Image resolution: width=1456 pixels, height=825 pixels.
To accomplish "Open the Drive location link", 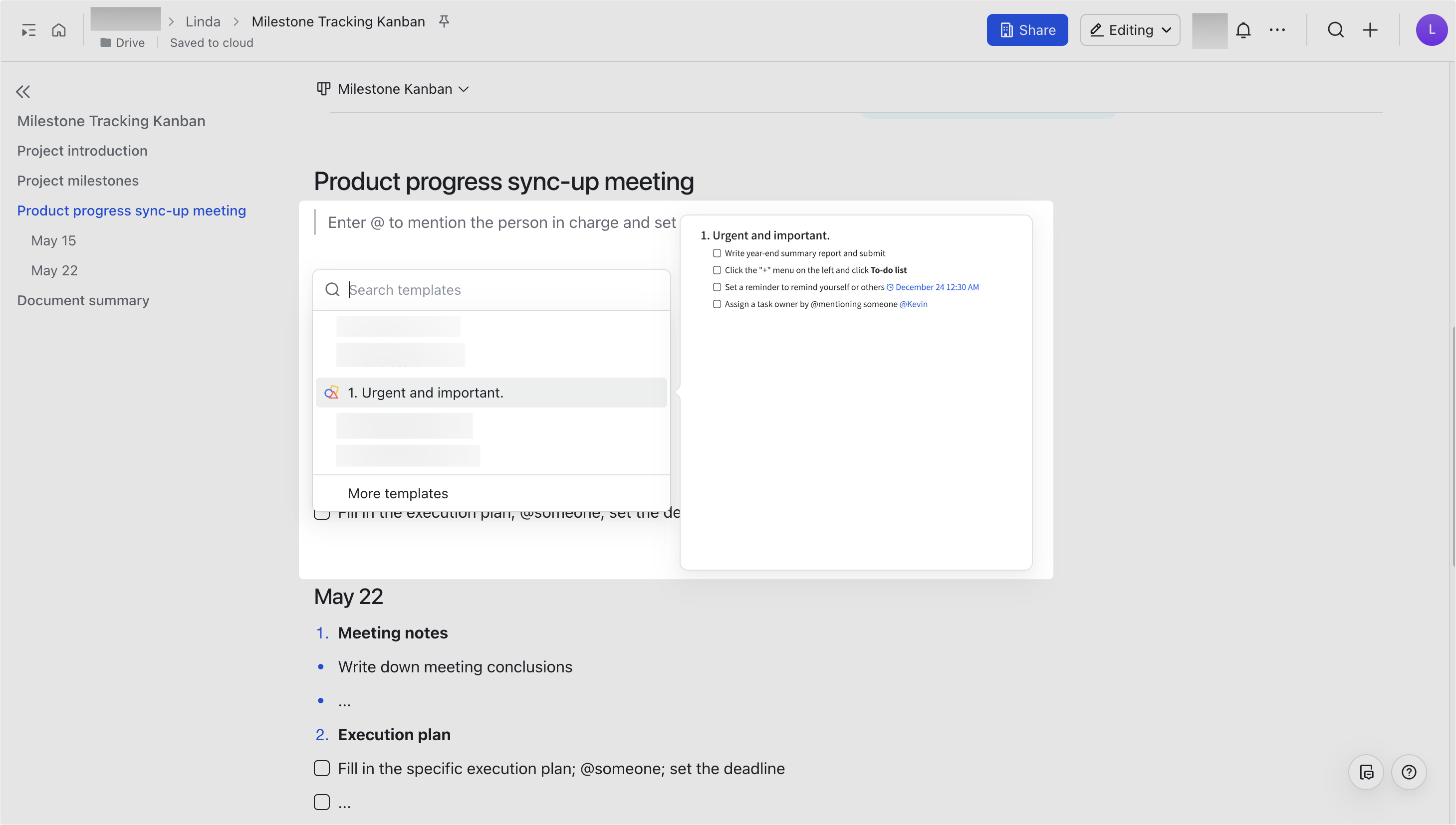I will pos(122,42).
